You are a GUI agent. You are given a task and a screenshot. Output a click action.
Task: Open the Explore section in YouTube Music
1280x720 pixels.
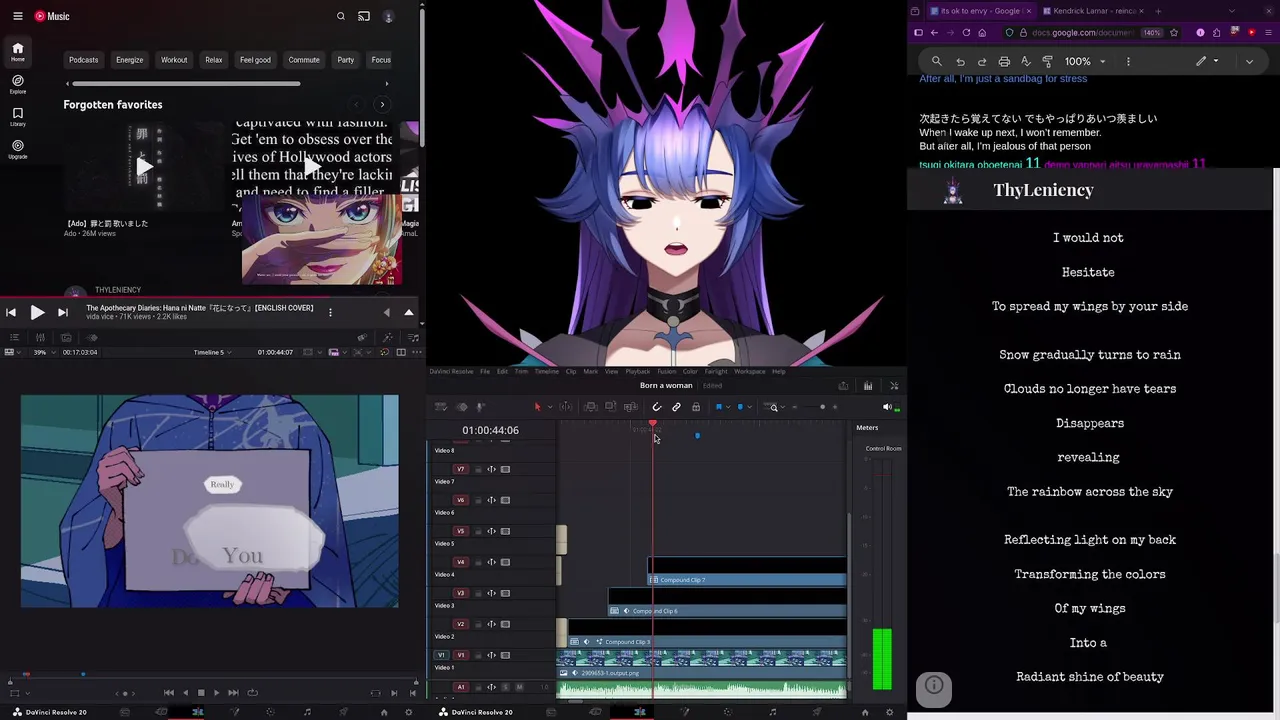pyautogui.click(x=18, y=84)
